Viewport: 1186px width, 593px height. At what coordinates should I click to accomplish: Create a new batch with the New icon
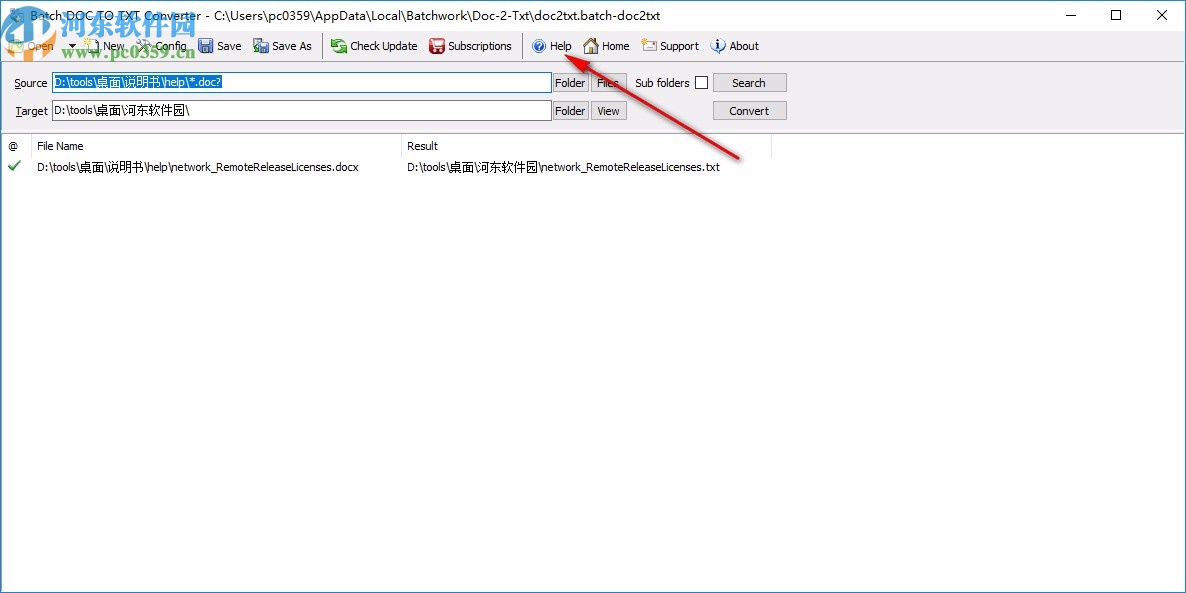[x=104, y=45]
